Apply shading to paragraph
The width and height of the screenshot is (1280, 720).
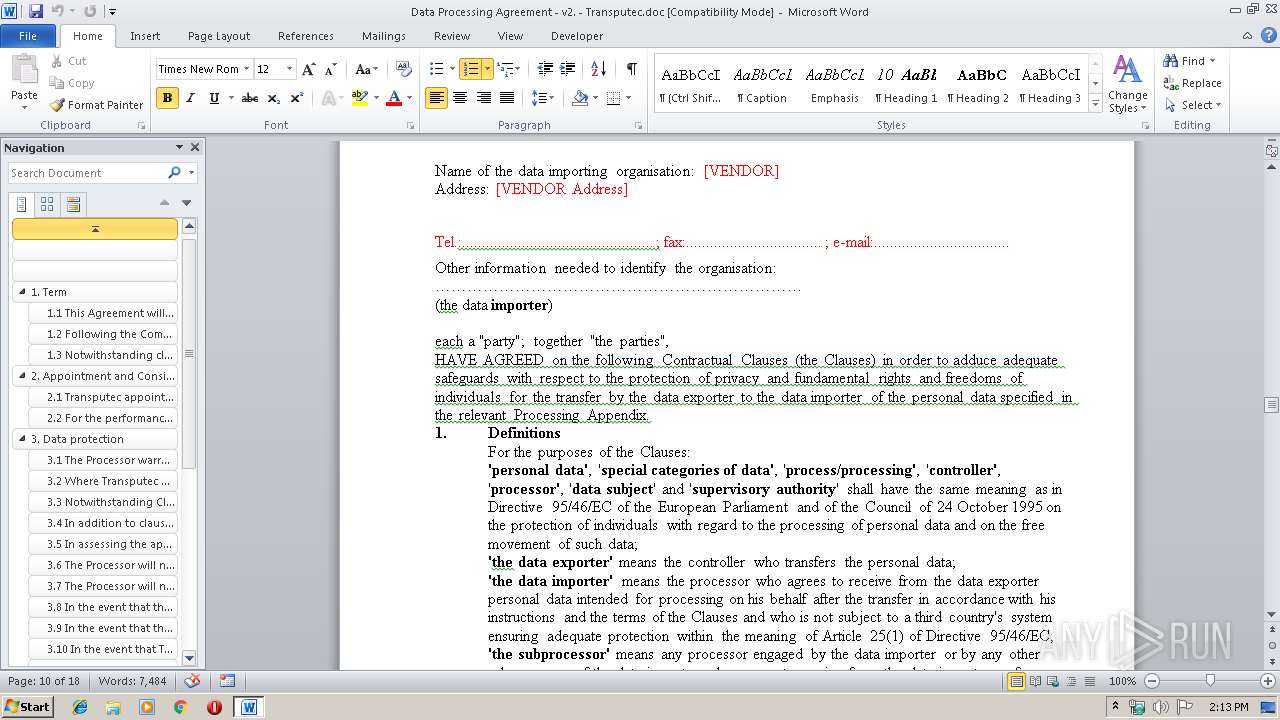pos(580,98)
